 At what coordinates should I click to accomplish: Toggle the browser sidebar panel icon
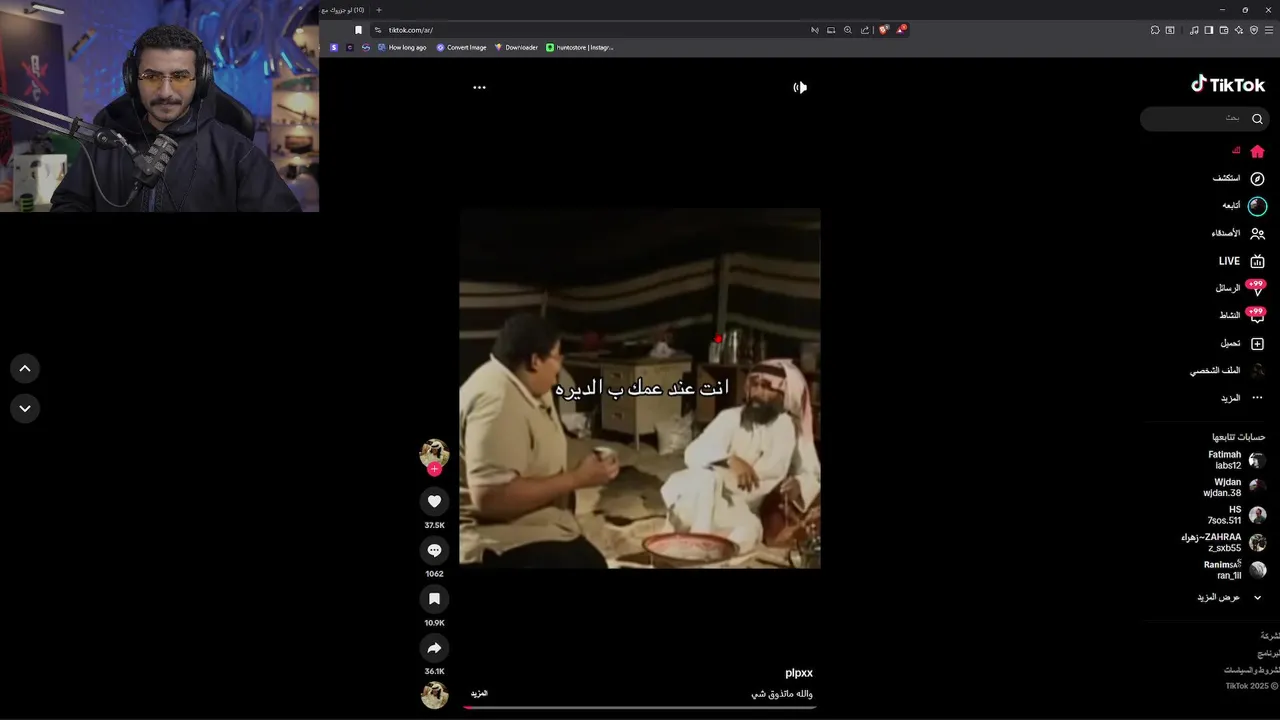pos(1208,30)
